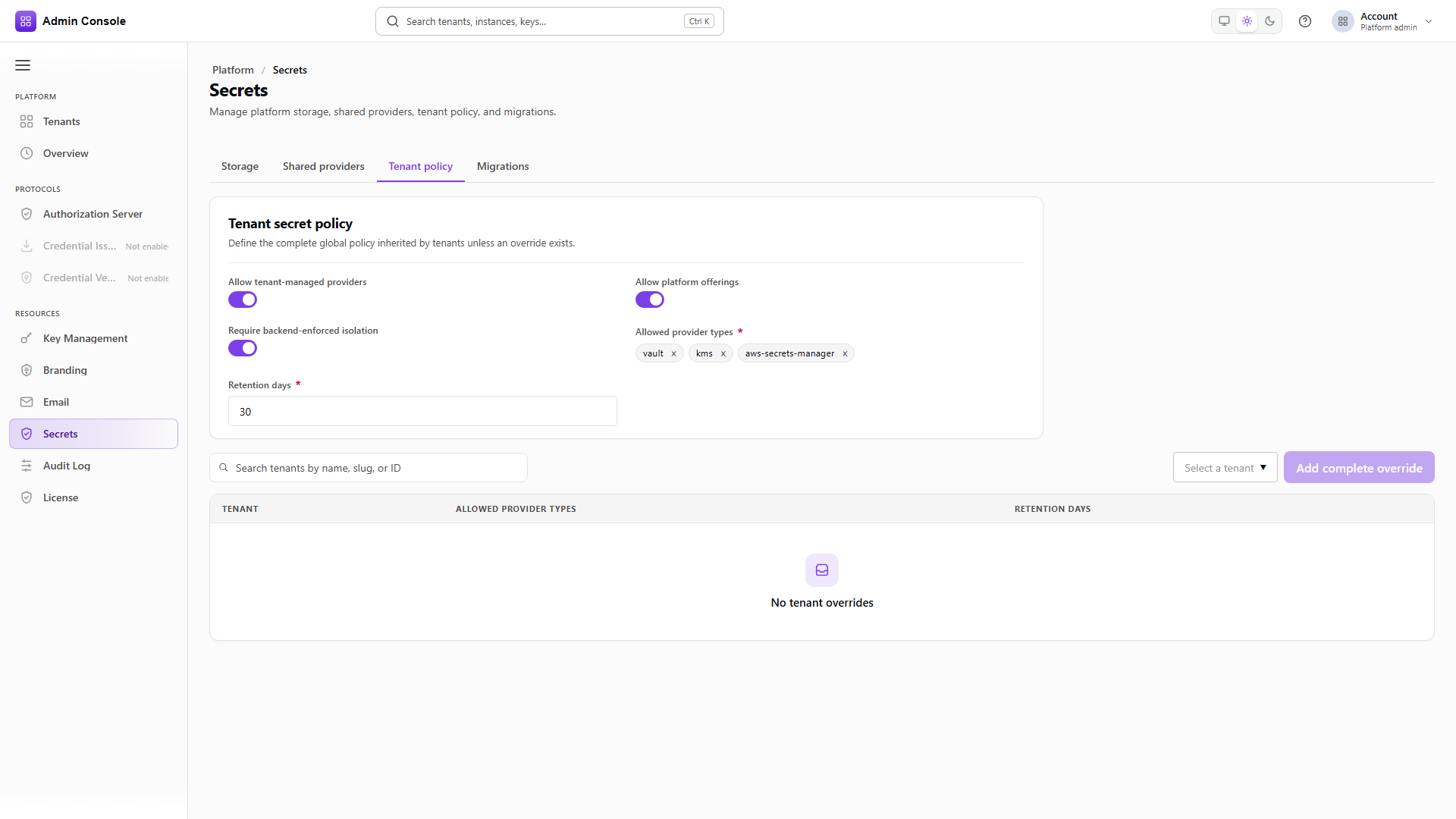The image size is (1456, 819).
Task: Click Key Management key icon
Action: (x=27, y=338)
